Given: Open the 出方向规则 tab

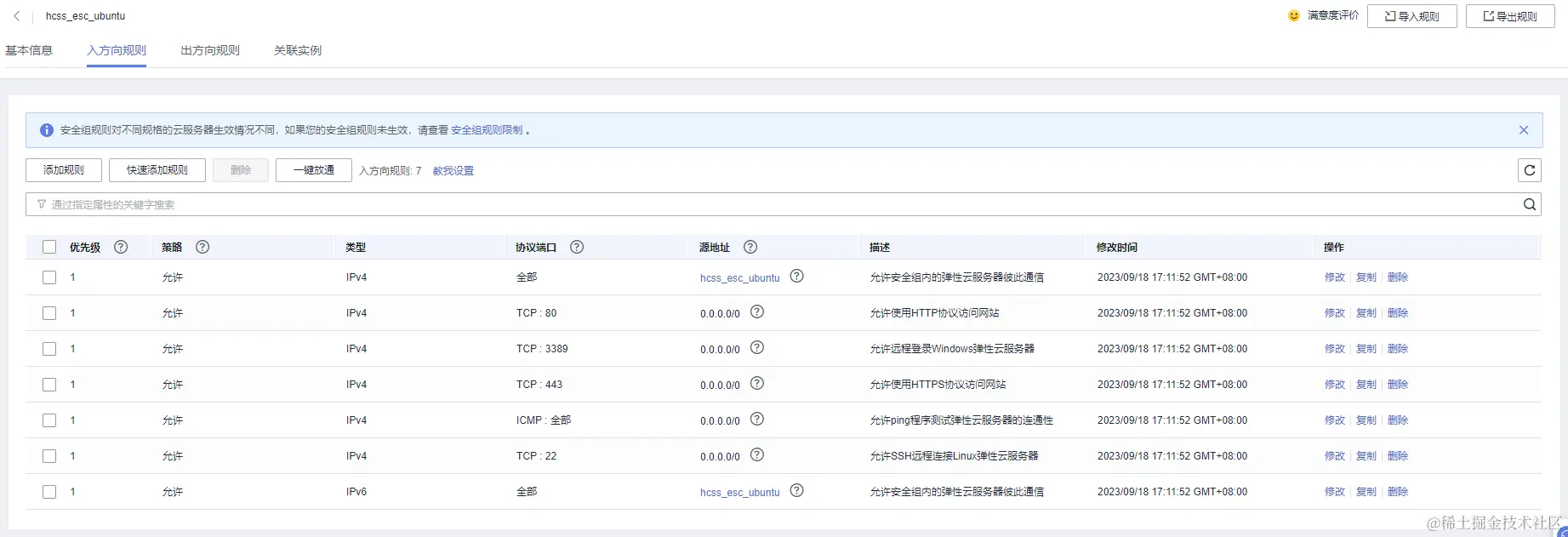Looking at the screenshot, I should coord(210,50).
